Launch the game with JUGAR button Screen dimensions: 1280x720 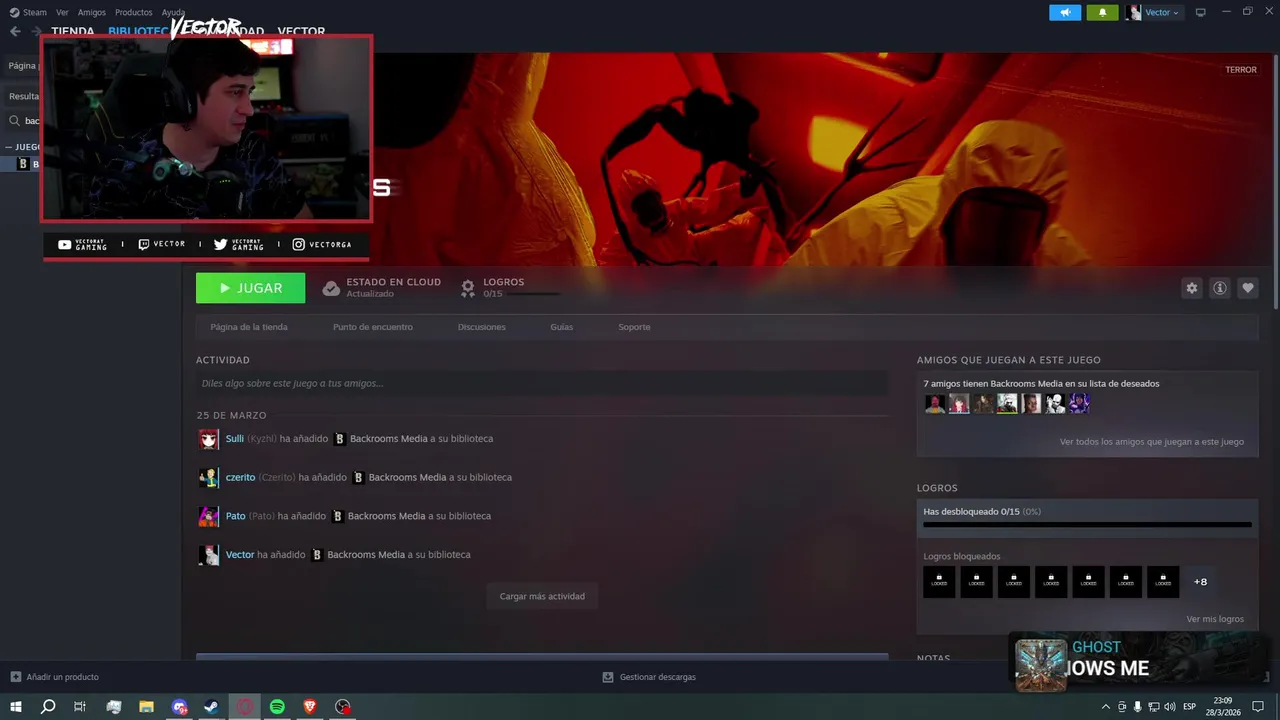(x=250, y=288)
